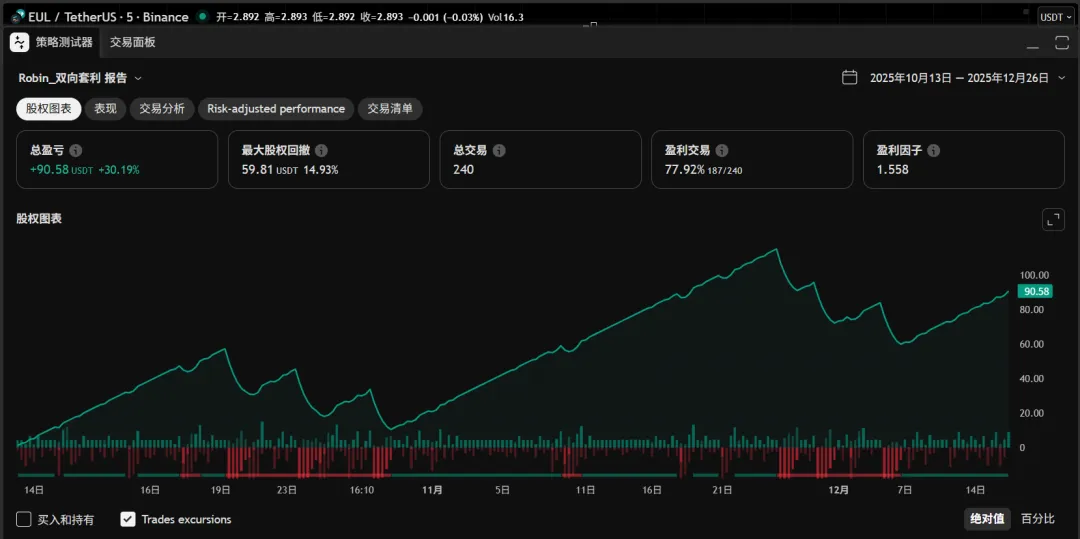Select 绝对值 display mode
1080x539 pixels.
pyautogui.click(x=985, y=519)
